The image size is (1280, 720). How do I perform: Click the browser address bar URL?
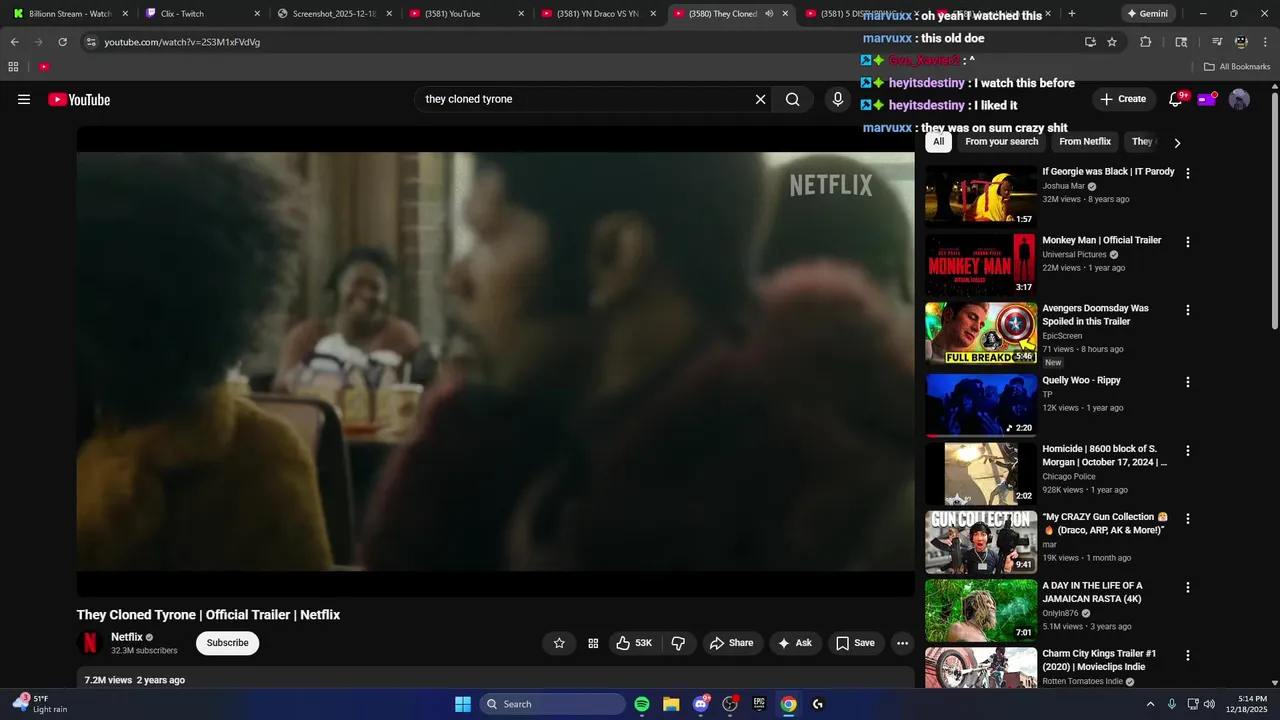[182, 42]
